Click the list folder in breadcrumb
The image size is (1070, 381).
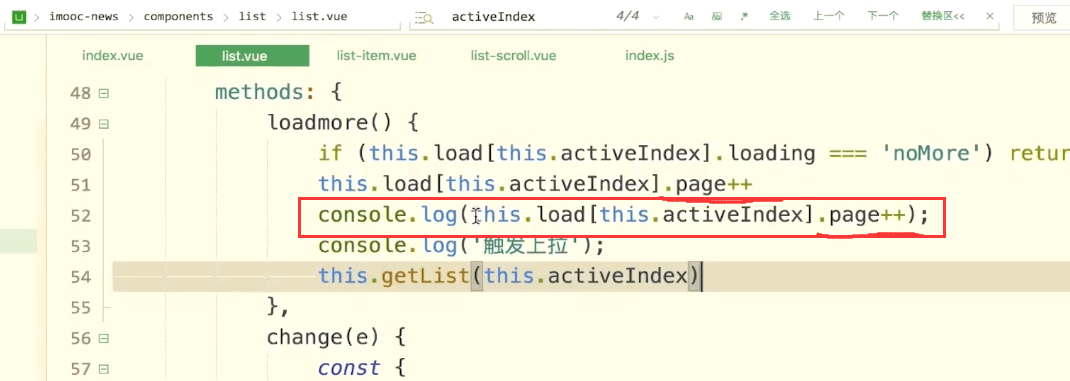[x=252, y=16]
